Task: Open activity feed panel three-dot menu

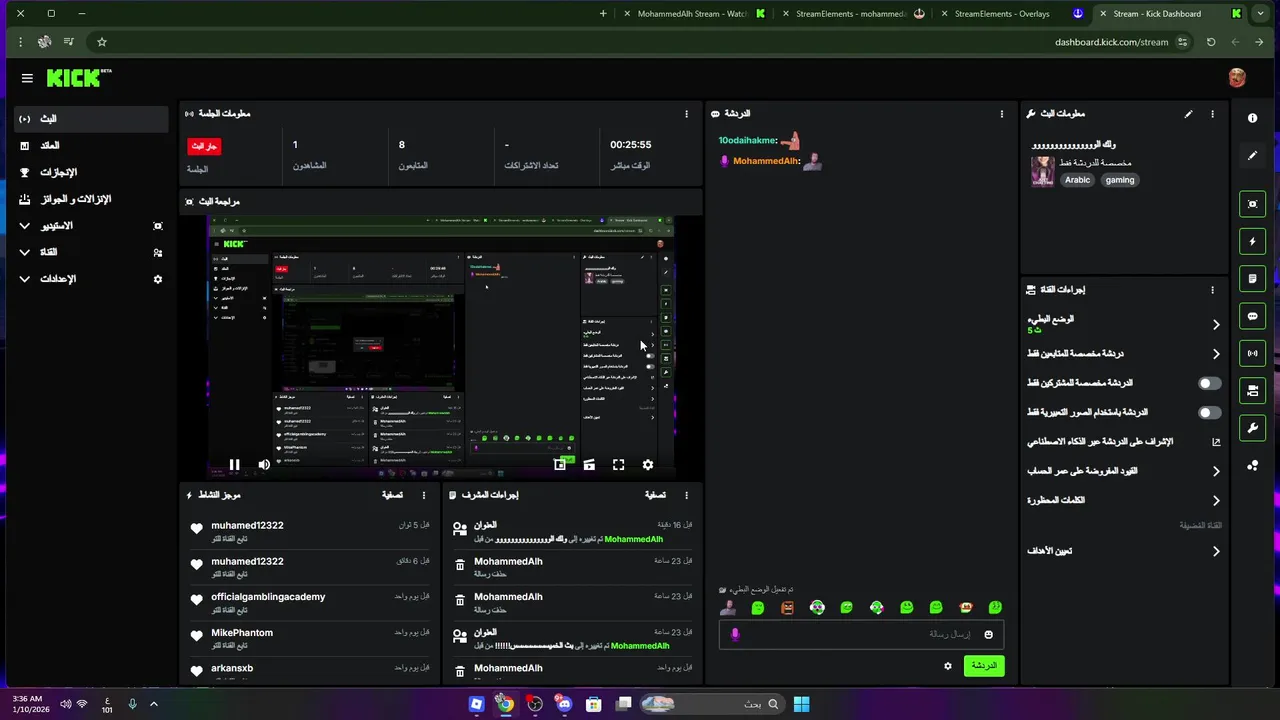Action: click(423, 495)
